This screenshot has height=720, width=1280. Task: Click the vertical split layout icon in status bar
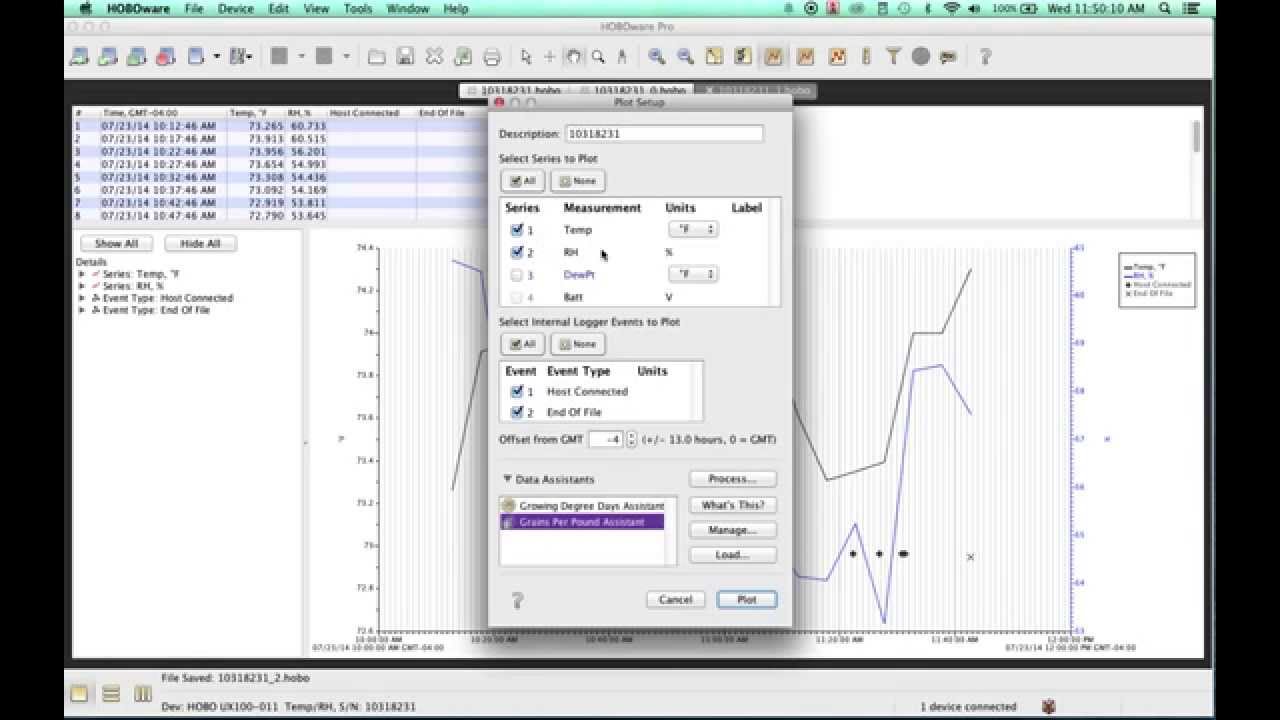pyautogui.click(x=143, y=693)
